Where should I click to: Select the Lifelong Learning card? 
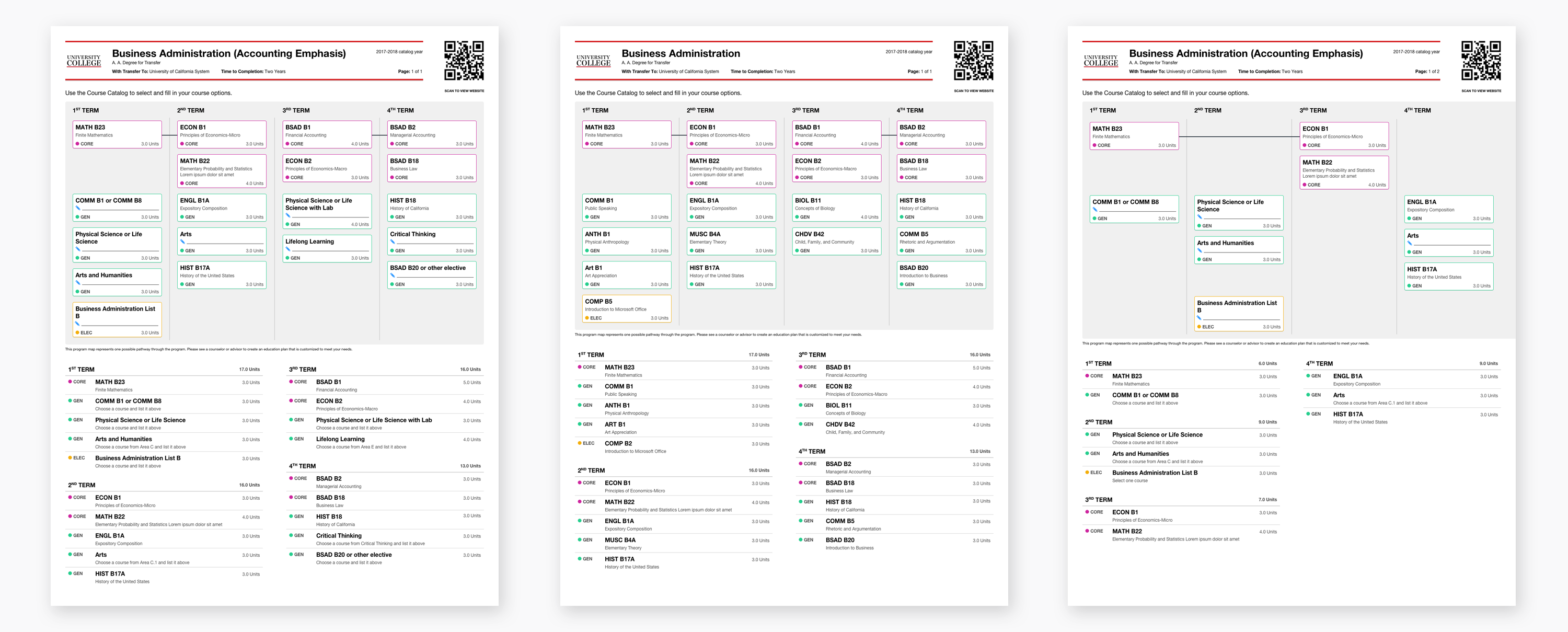(x=328, y=248)
